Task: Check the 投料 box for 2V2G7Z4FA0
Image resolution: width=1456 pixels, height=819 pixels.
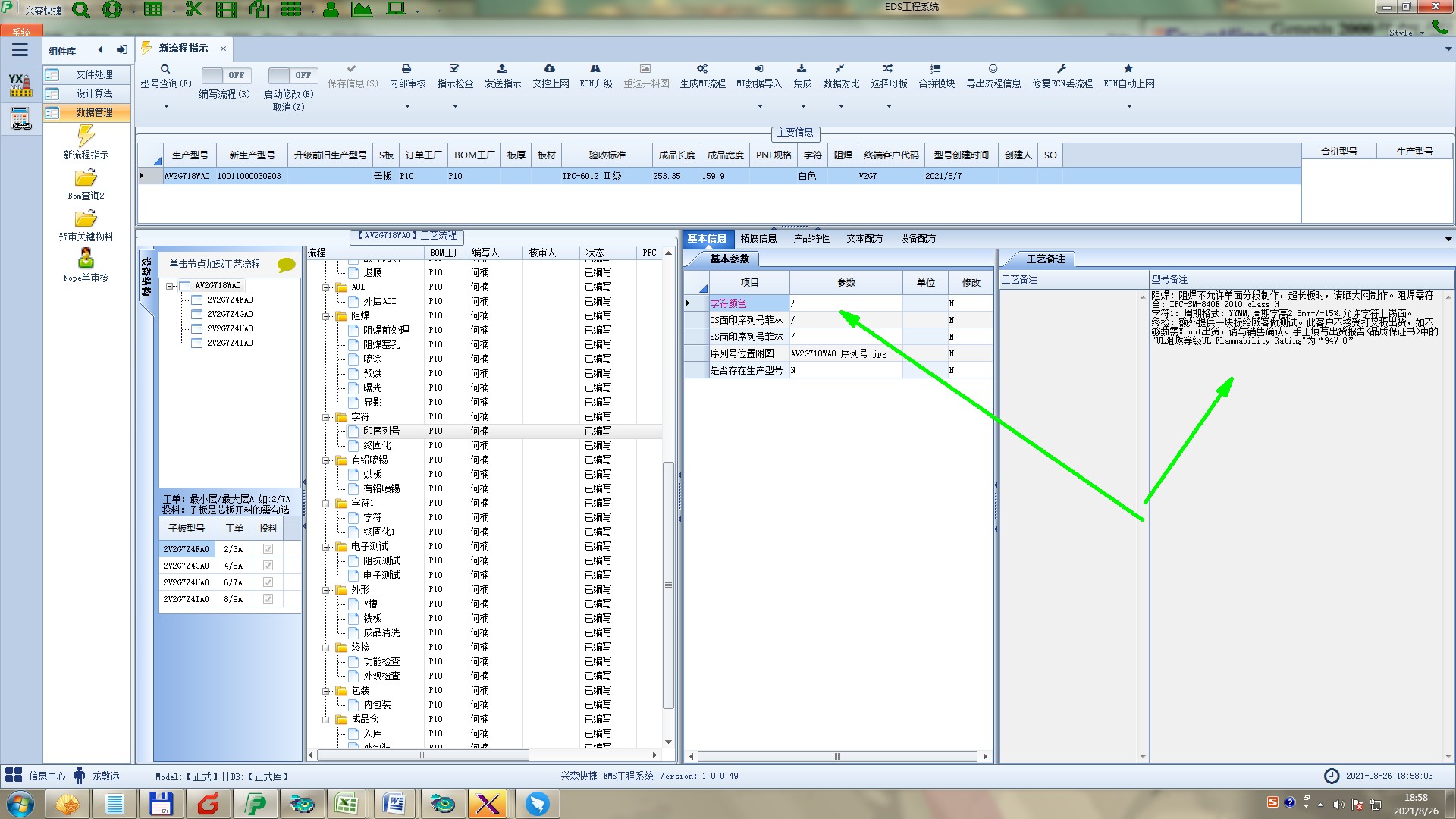Action: click(x=268, y=549)
